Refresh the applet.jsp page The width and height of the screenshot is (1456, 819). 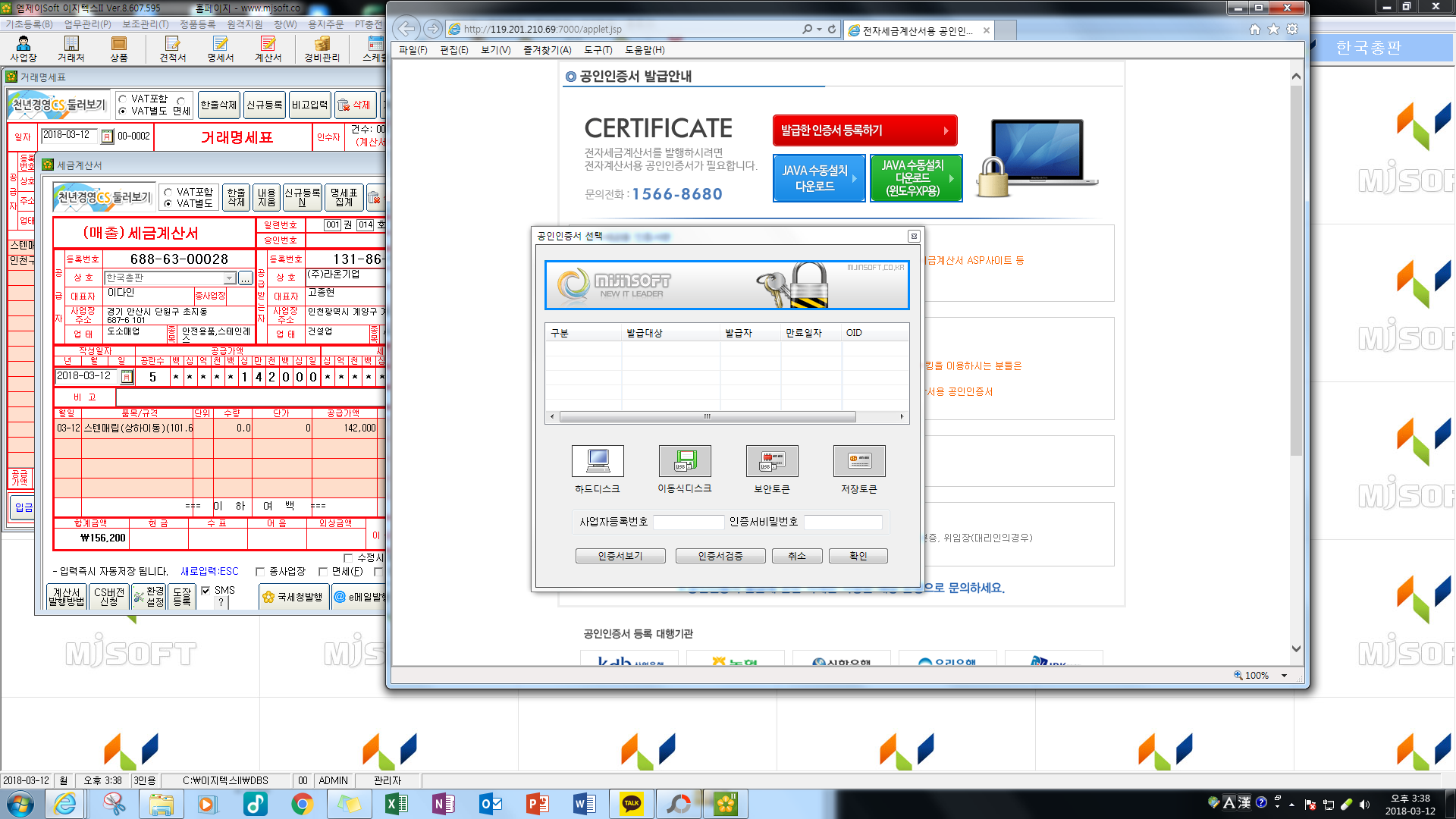point(832,29)
